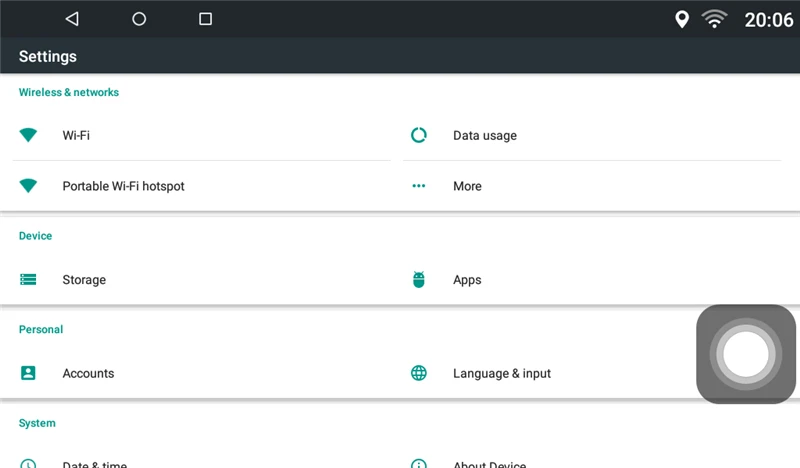The height and width of the screenshot is (468, 800).
Task: Open the Wi-Fi settings entry
Action: (x=202, y=135)
